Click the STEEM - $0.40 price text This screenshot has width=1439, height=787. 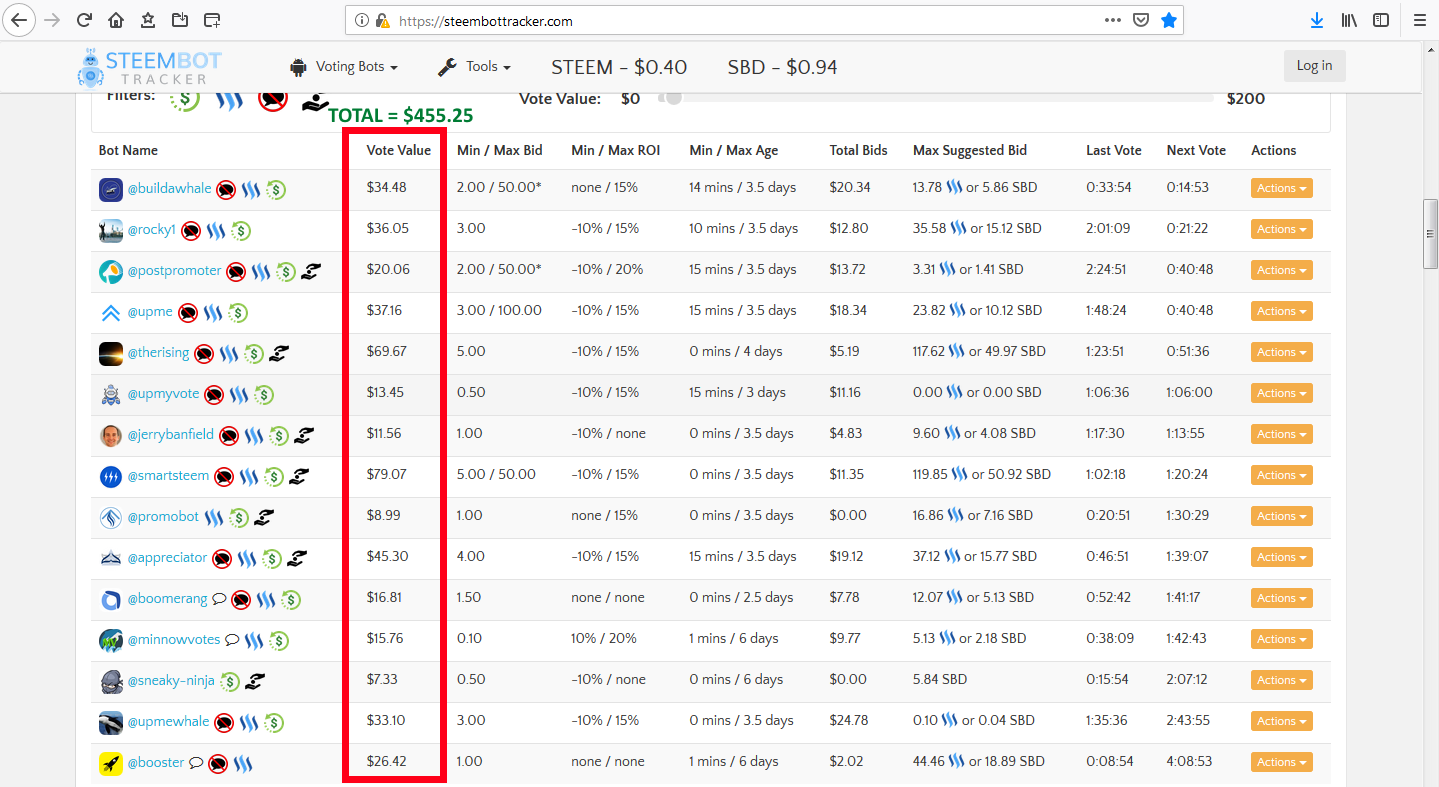(619, 67)
